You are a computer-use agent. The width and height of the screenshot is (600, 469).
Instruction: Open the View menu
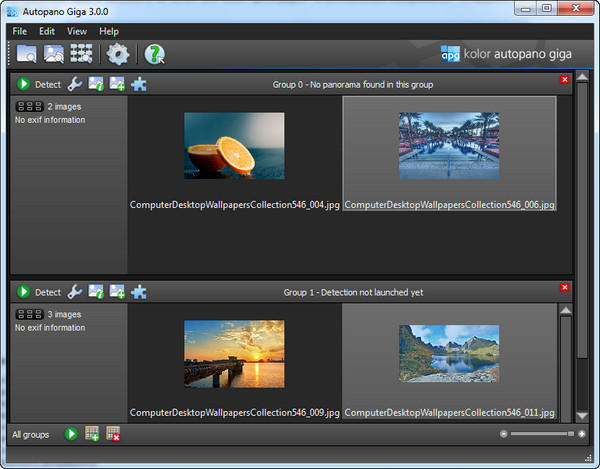77,31
